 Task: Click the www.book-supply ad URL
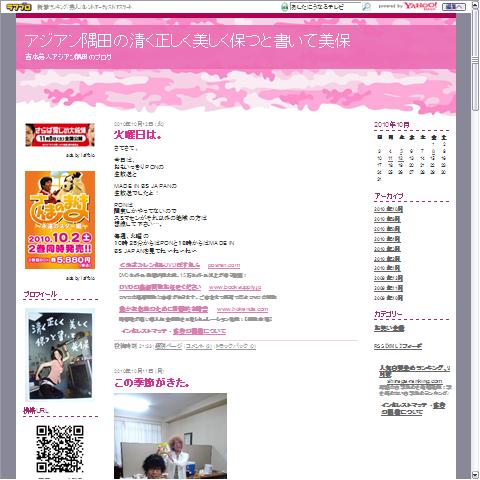click(x=235, y=287)
